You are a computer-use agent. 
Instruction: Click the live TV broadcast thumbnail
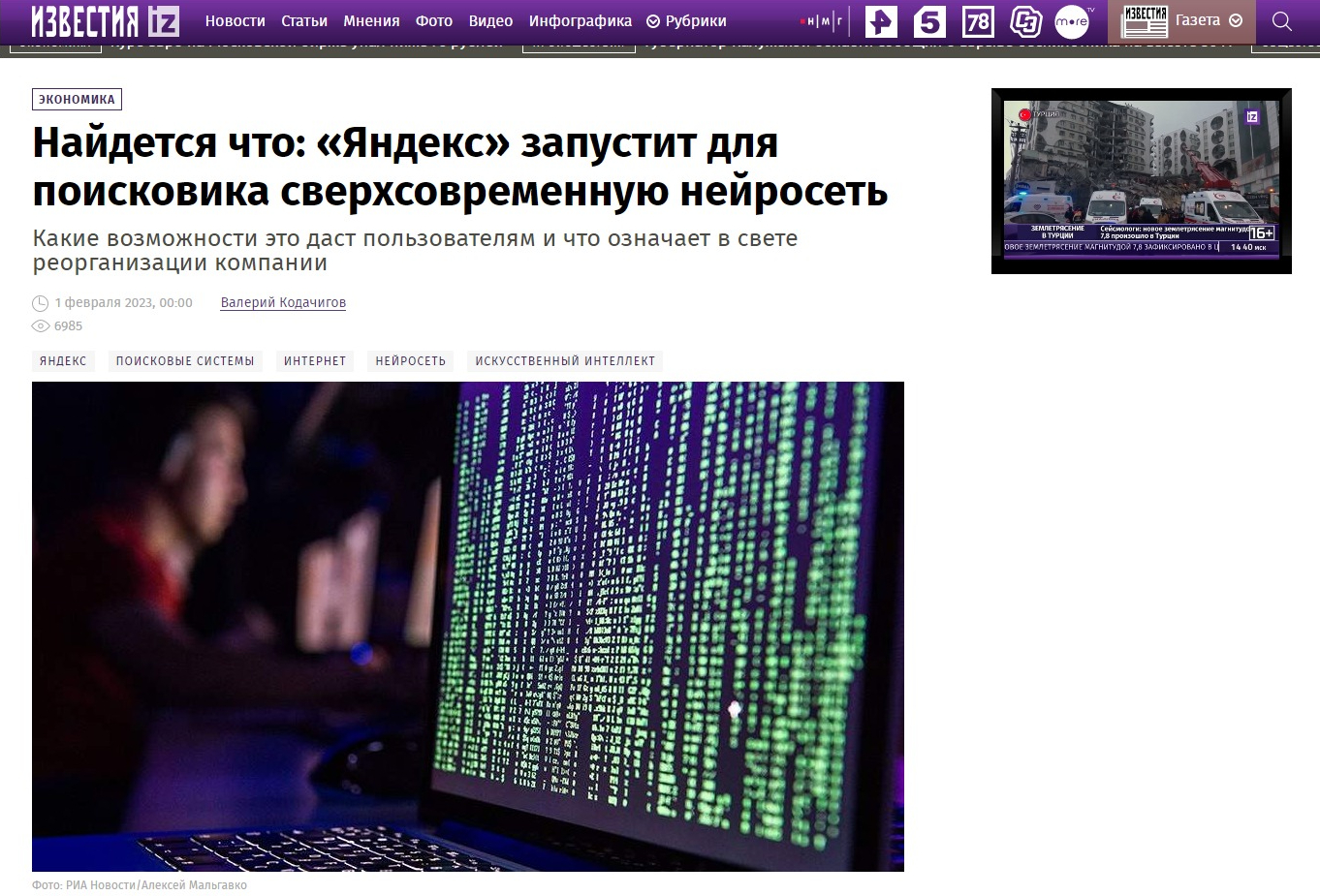tap(1142, 180)
